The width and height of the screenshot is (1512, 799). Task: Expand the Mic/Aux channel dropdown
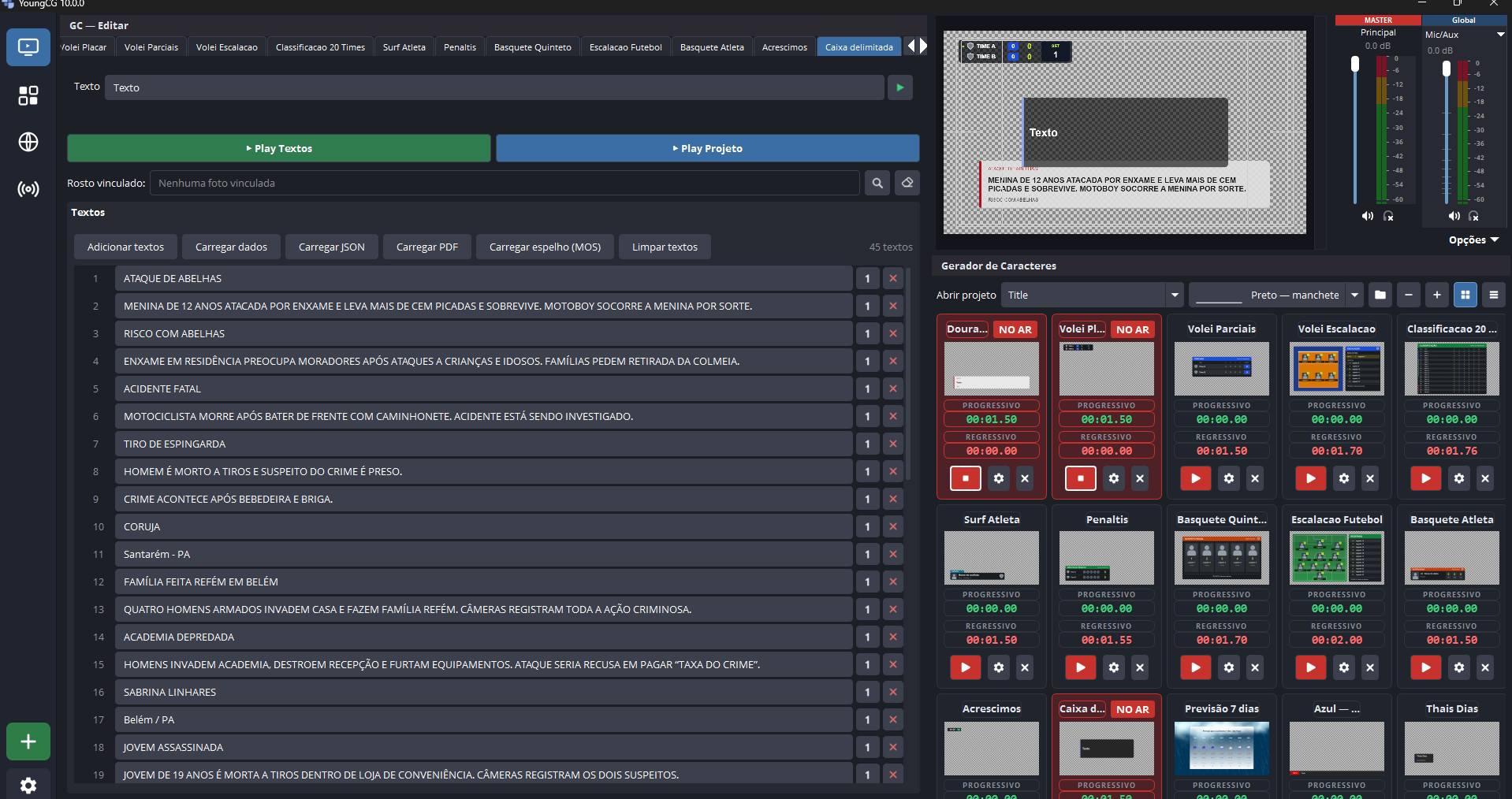1500,35
